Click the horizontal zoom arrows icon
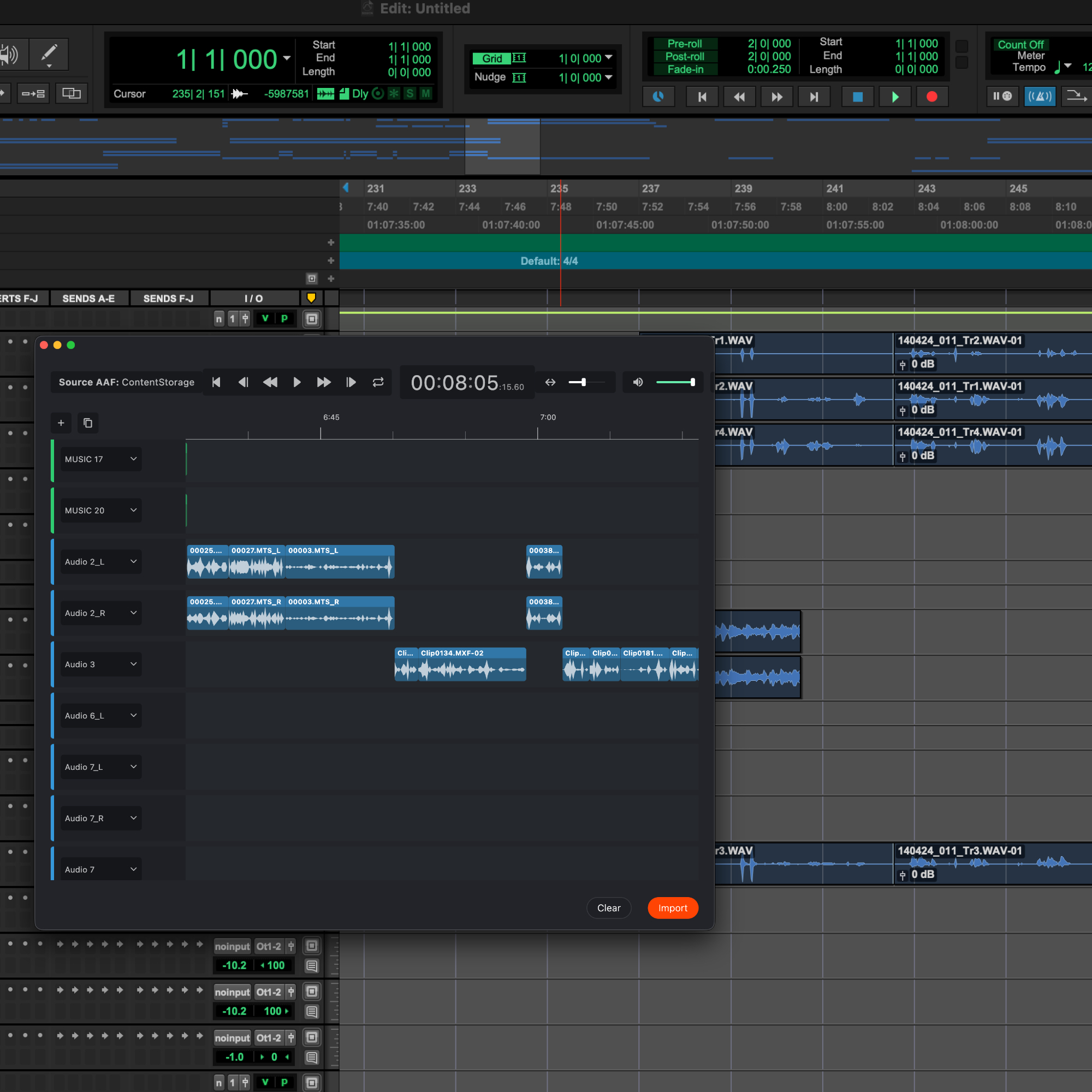The image size is (1092, 1092). [x=550, y=383]
